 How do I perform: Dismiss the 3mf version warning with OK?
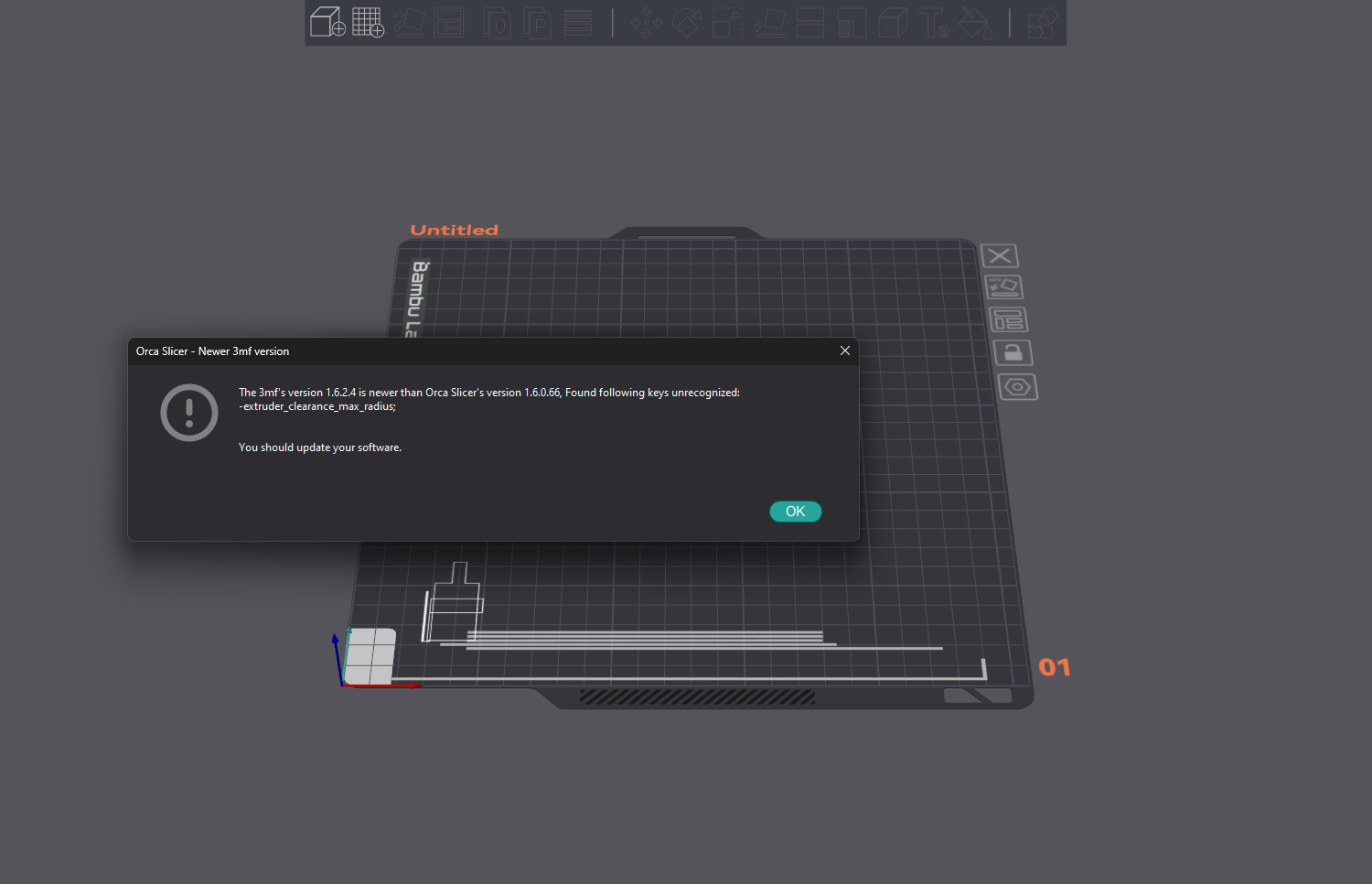click(795, 512)
